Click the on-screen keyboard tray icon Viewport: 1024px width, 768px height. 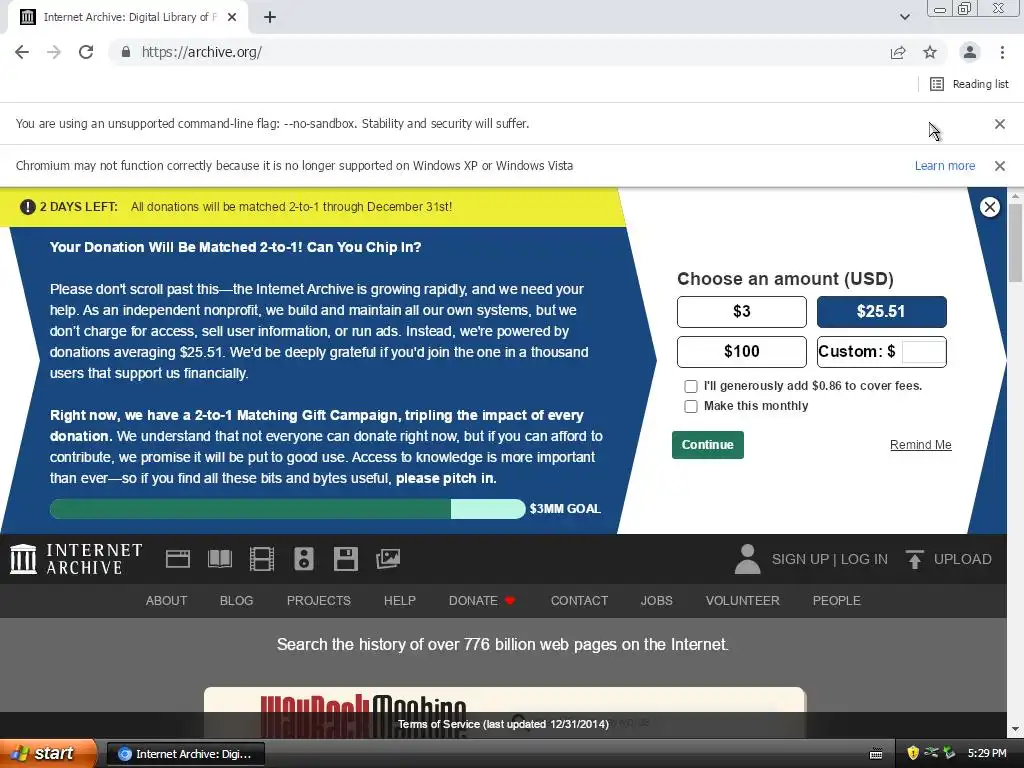(x=876, y=754)
